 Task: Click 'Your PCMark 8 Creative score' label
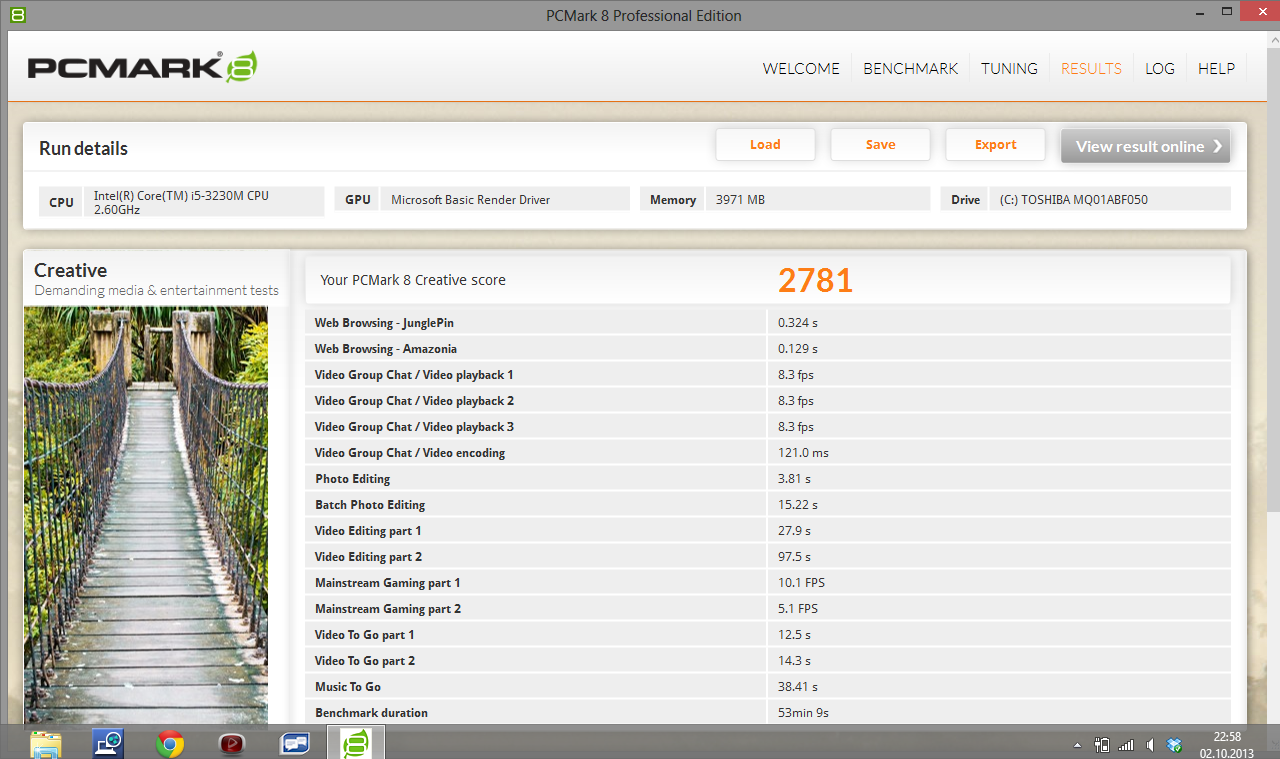tap(413, 280)
